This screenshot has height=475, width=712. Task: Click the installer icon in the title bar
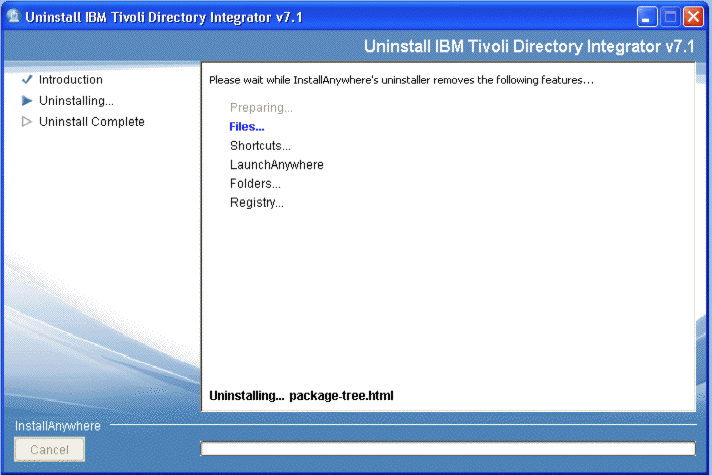[x=14, y=16]
